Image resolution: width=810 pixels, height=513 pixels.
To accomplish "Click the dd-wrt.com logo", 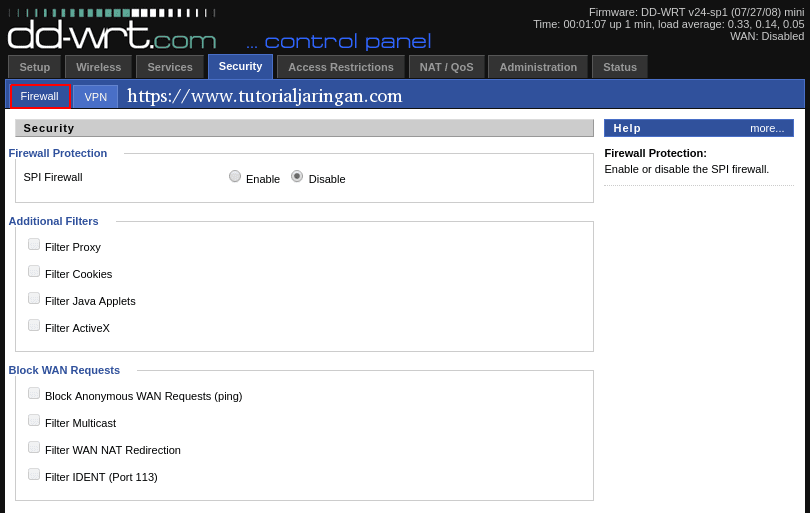I will 112,29.
